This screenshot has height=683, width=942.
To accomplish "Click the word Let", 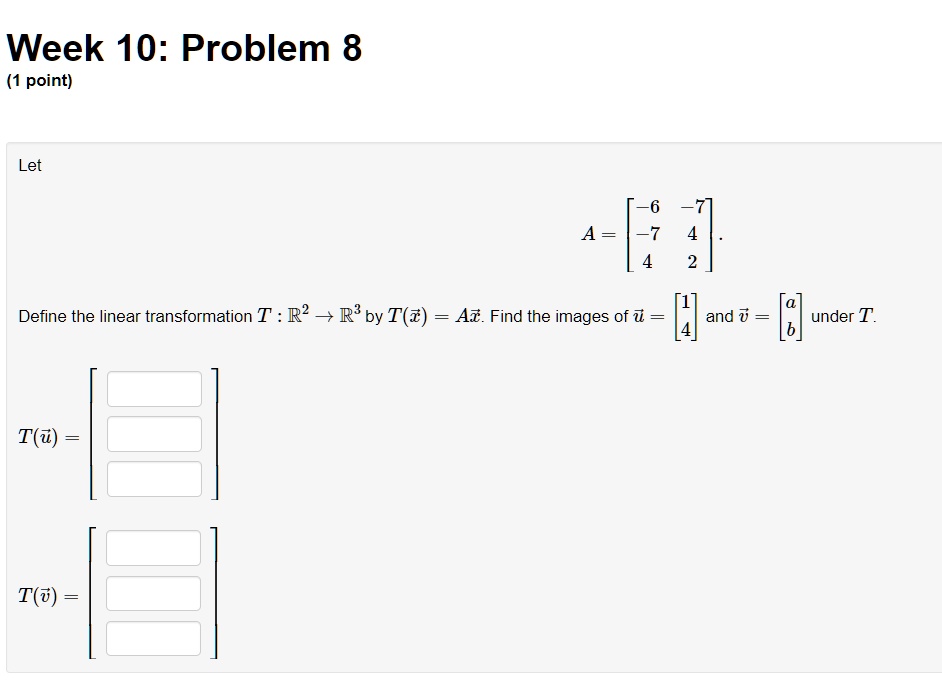I will [x=30, y=165].
